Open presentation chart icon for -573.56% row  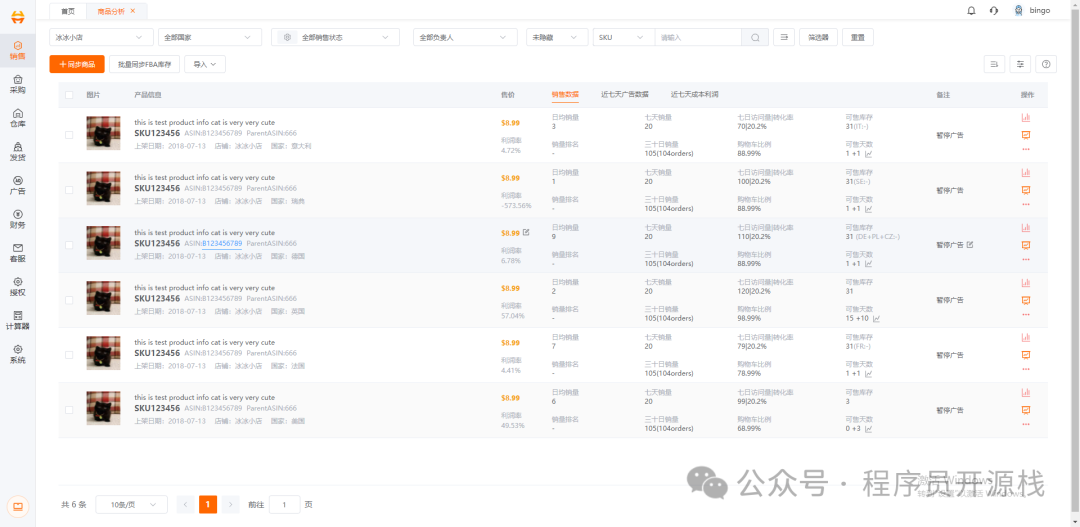click(1026, 189)
